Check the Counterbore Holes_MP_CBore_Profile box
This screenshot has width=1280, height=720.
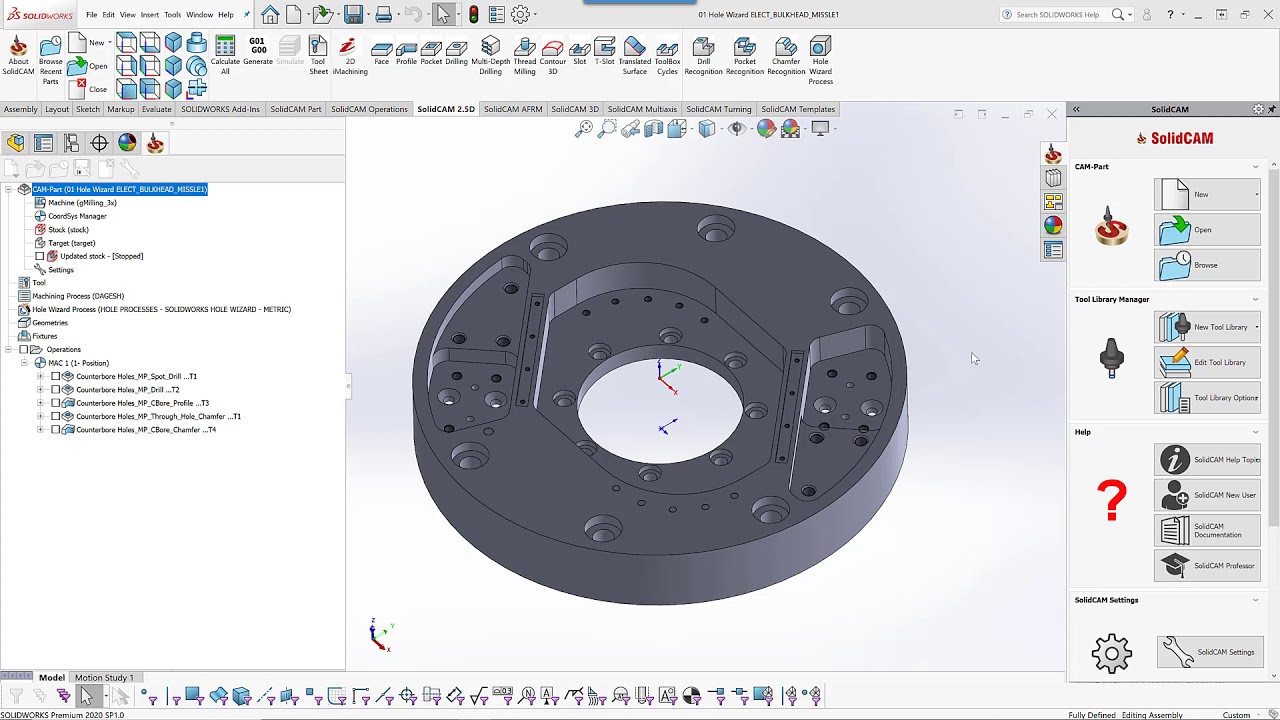click(56, 403)
